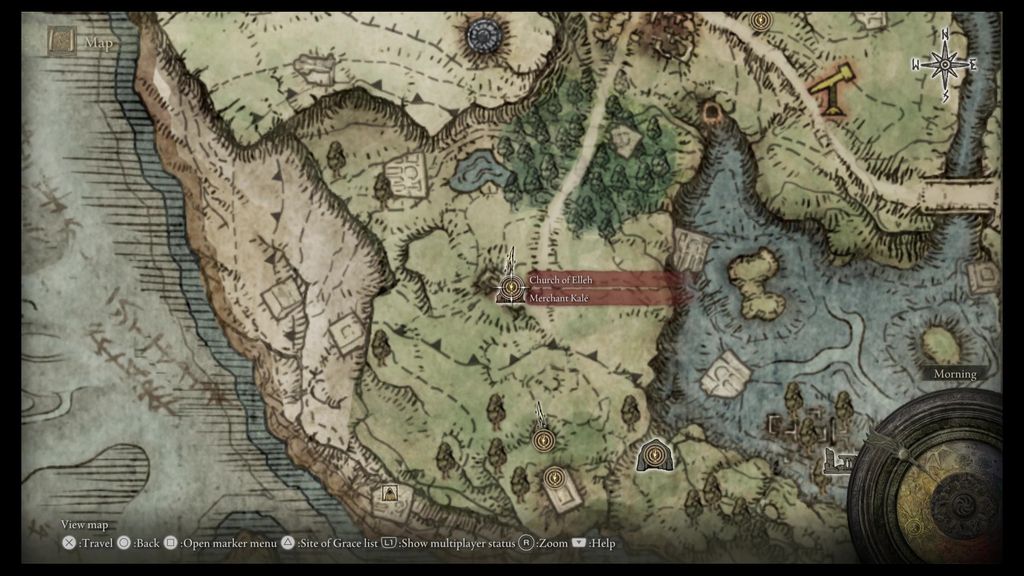Select the small yellow ruins marker bottom left
The image size is (1024, 576).
pyautogui.click(x=390, y=494)
